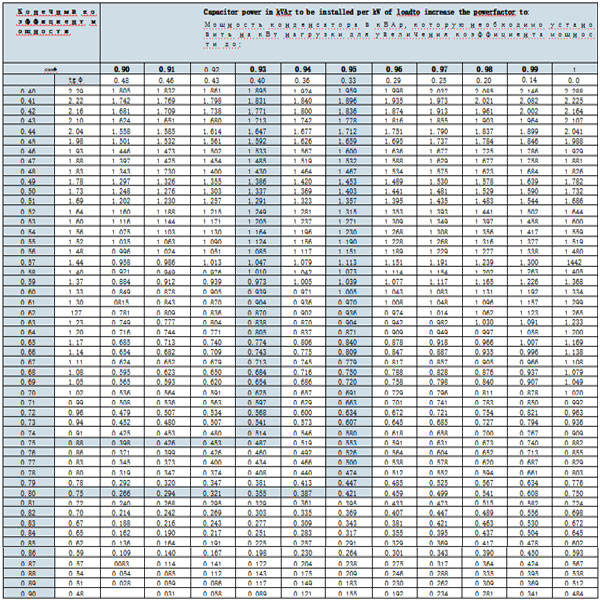Click the 0.36 cell under 0.94 header
This screenshot has height=600, width=600.
pyautogui.click(x=302, y=77)
